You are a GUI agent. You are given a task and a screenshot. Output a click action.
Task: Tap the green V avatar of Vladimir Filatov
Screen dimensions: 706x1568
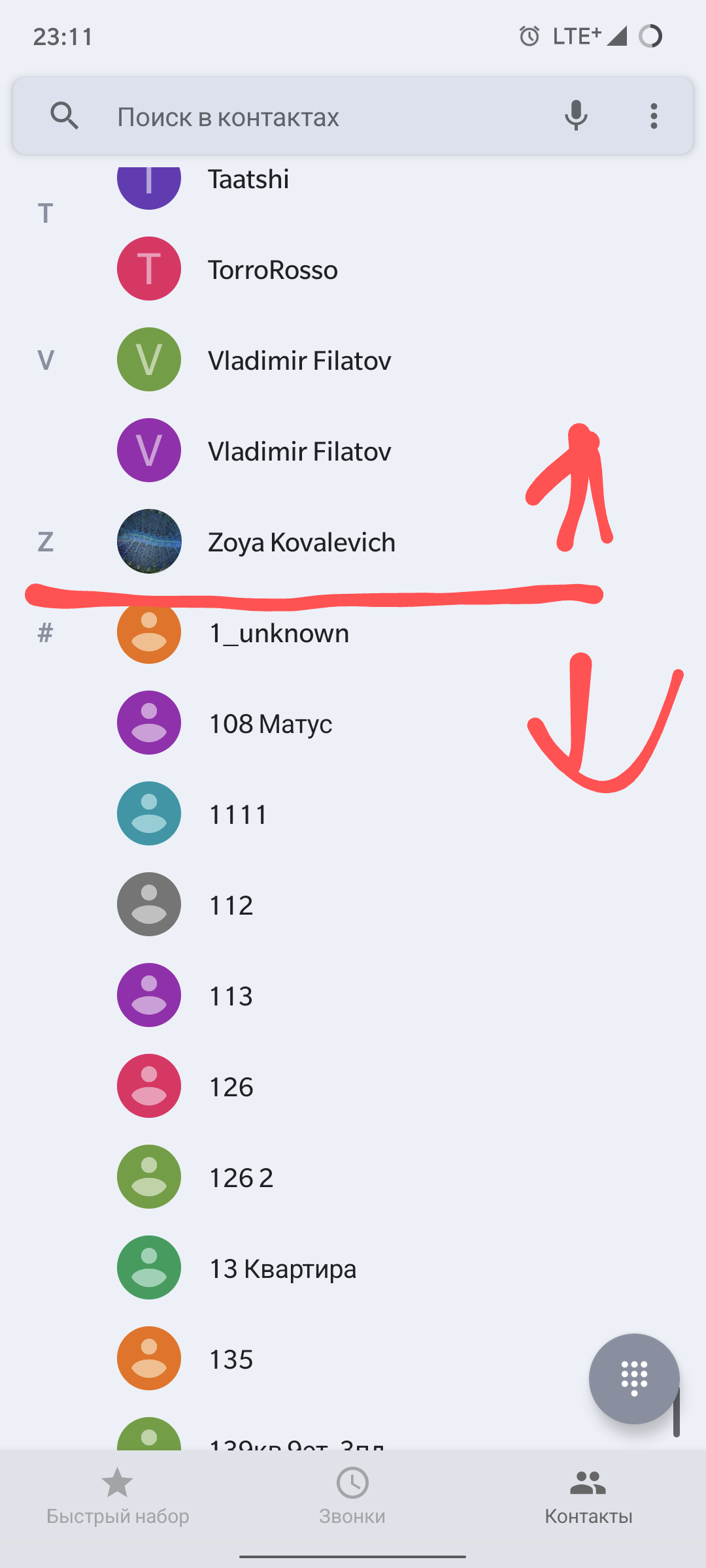(x=148, y=359)
